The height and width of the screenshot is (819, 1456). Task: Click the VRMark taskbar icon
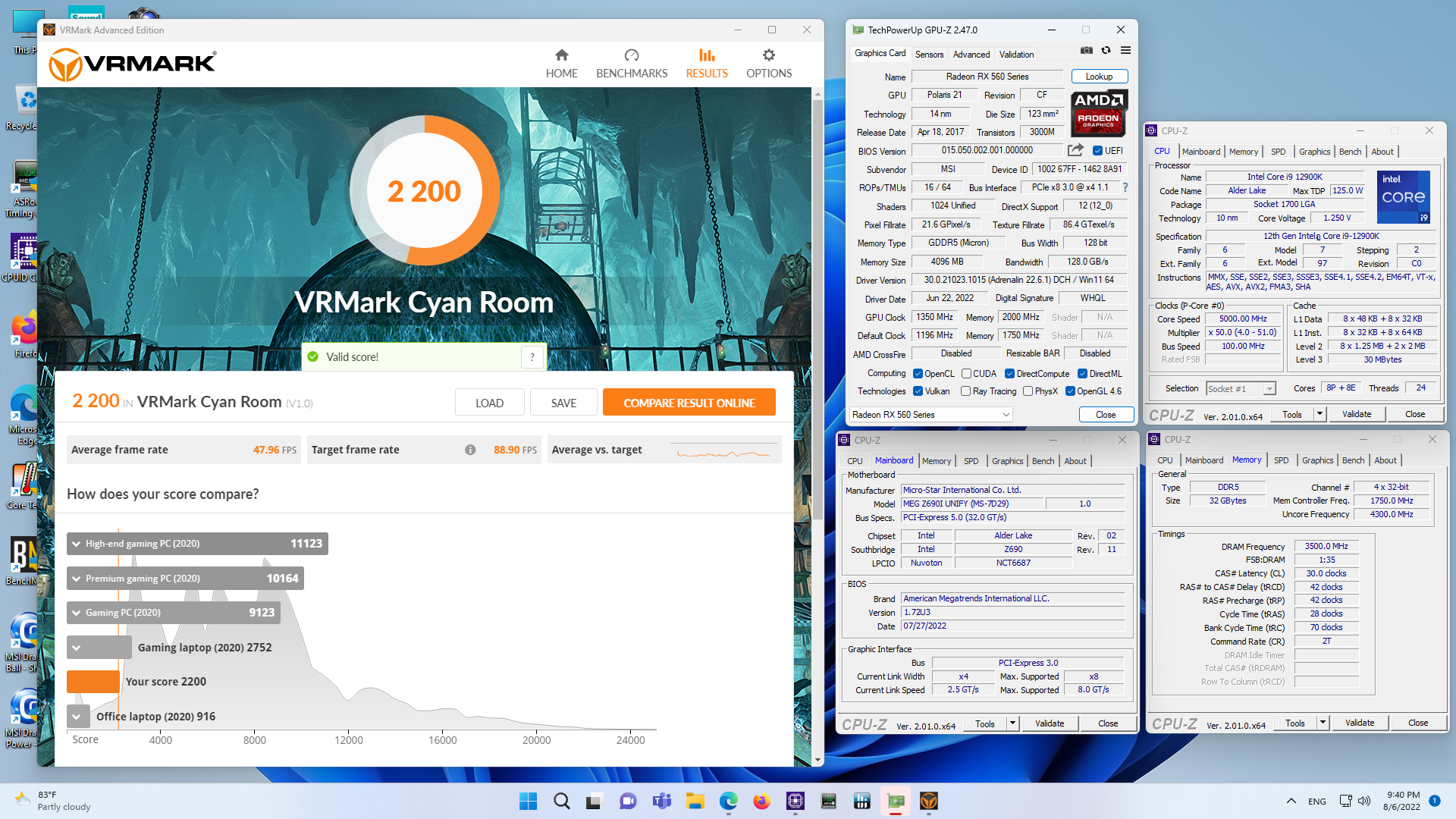pos(929,801)
